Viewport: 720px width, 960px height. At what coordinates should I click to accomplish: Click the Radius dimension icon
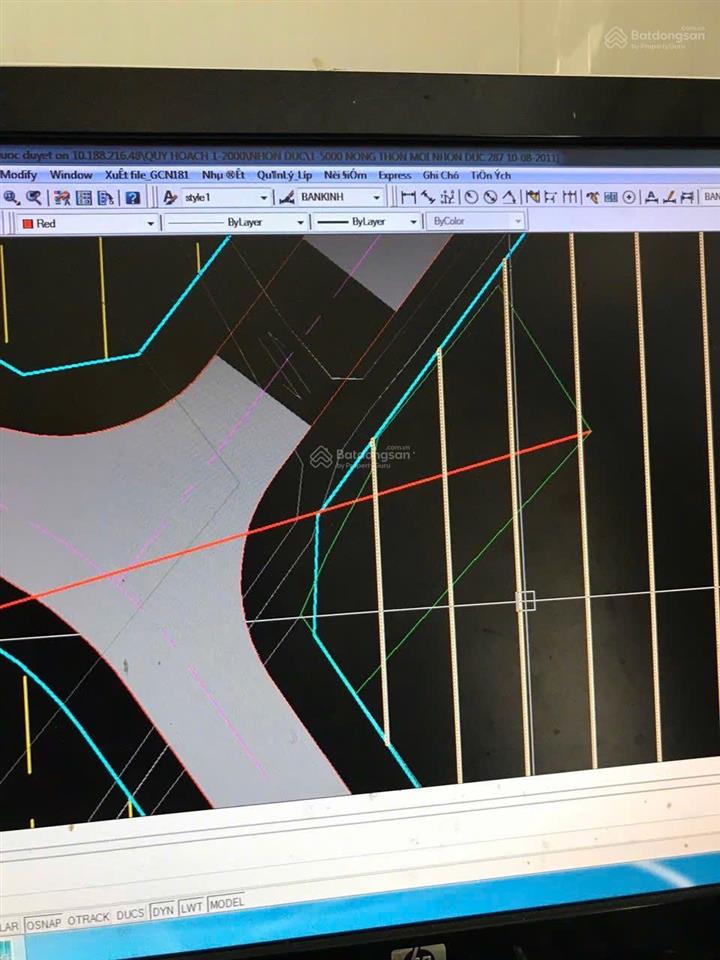(471, 197)
